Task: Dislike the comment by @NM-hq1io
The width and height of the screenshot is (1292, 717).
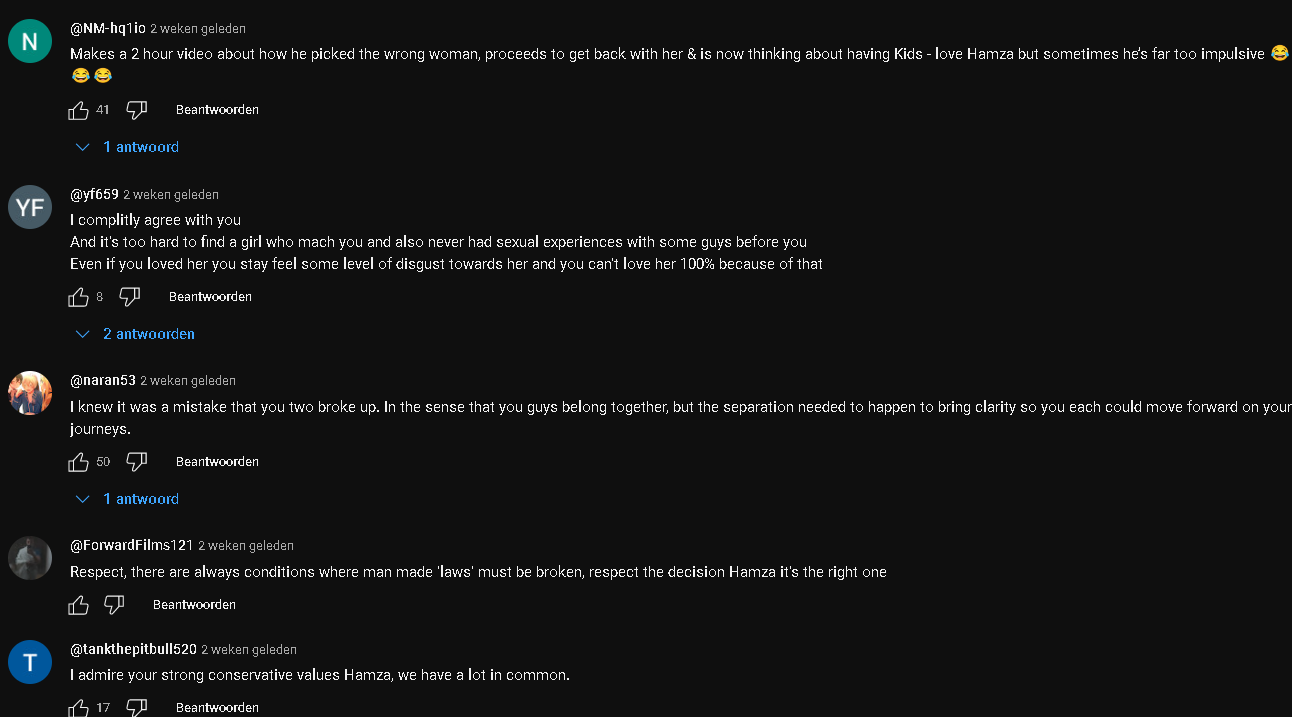Action: [x=137, y=110]
